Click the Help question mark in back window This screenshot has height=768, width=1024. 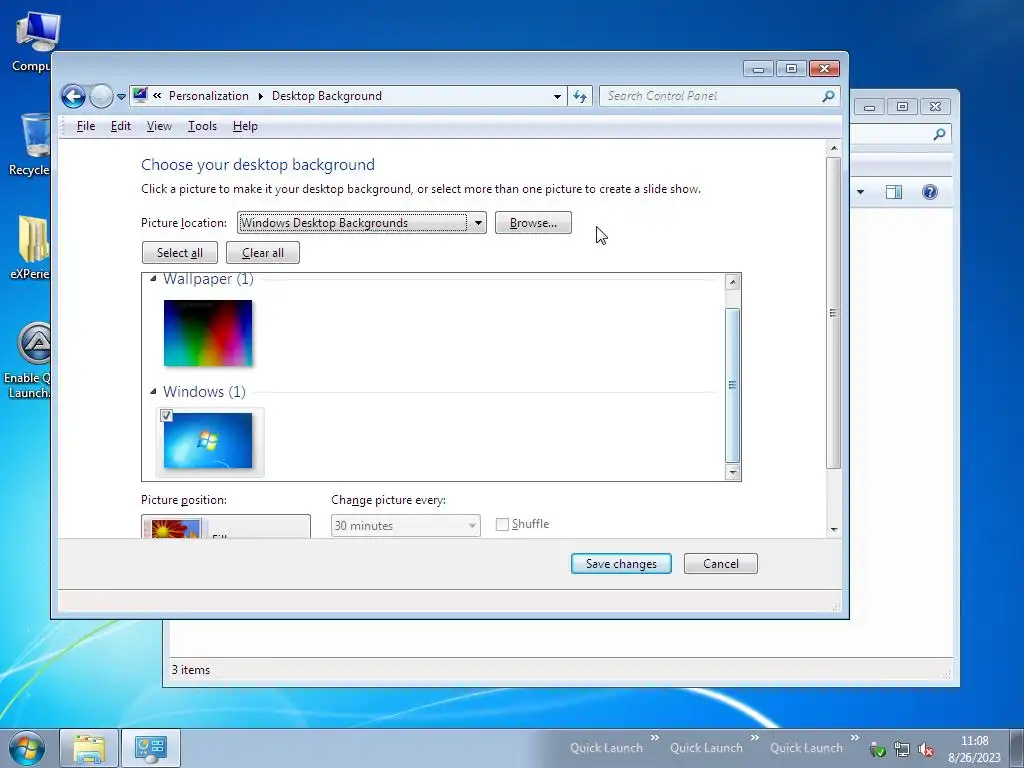click(929, 192)
